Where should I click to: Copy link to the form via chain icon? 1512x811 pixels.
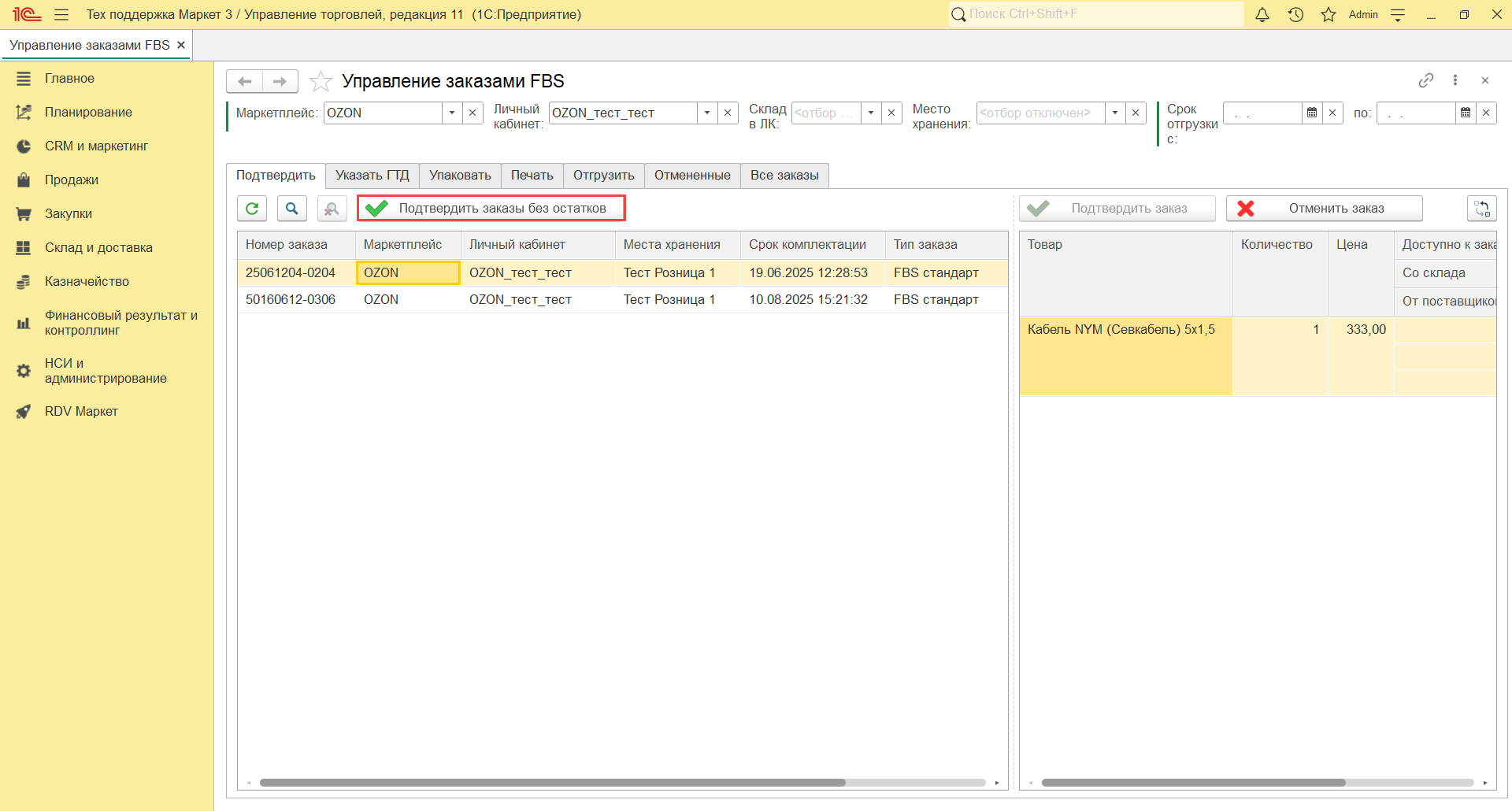[1426, 80]
